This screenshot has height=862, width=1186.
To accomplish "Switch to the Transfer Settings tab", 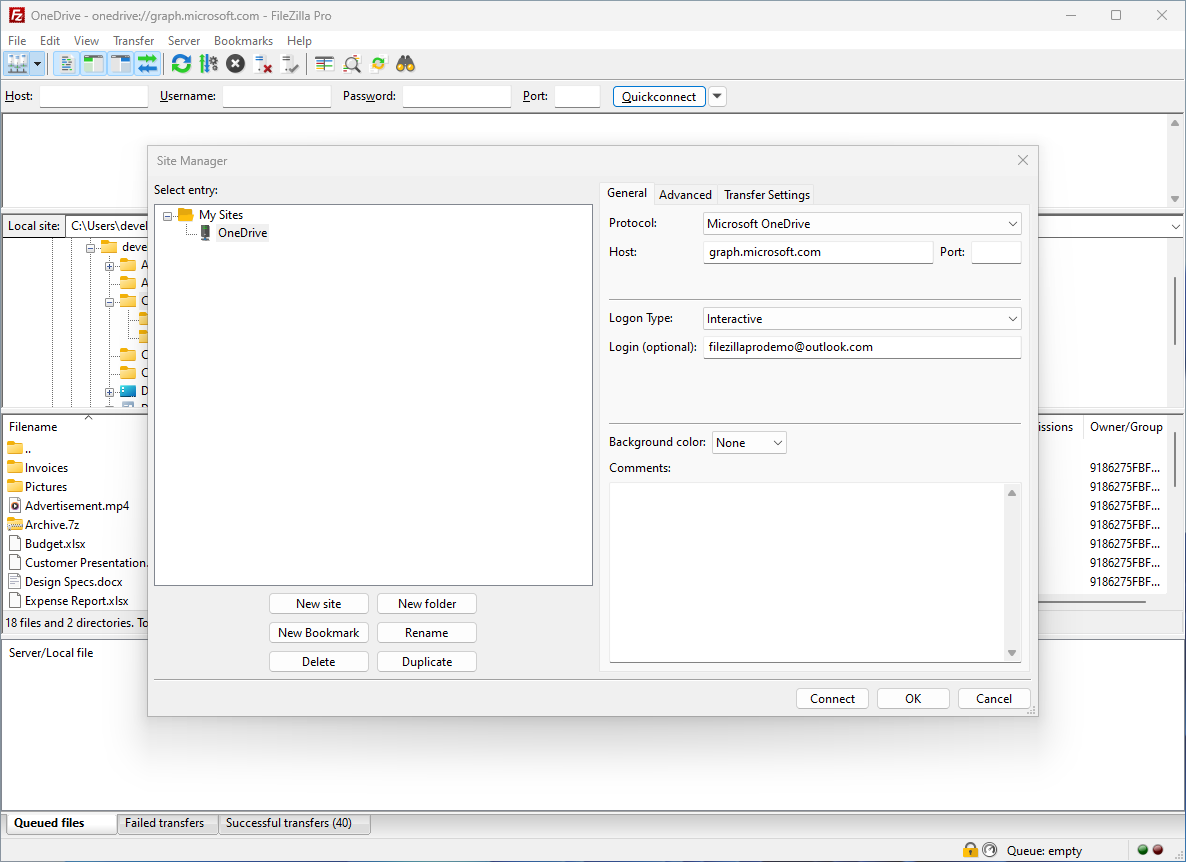I will click(x=766, y=194).
